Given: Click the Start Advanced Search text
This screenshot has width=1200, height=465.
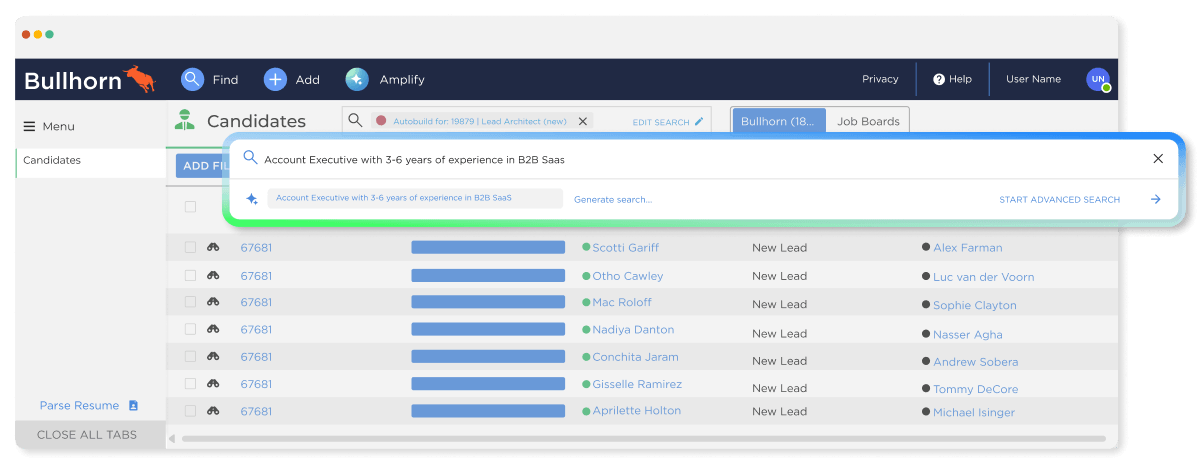Looking at the screenshot, I should (x=1059, y=199).
